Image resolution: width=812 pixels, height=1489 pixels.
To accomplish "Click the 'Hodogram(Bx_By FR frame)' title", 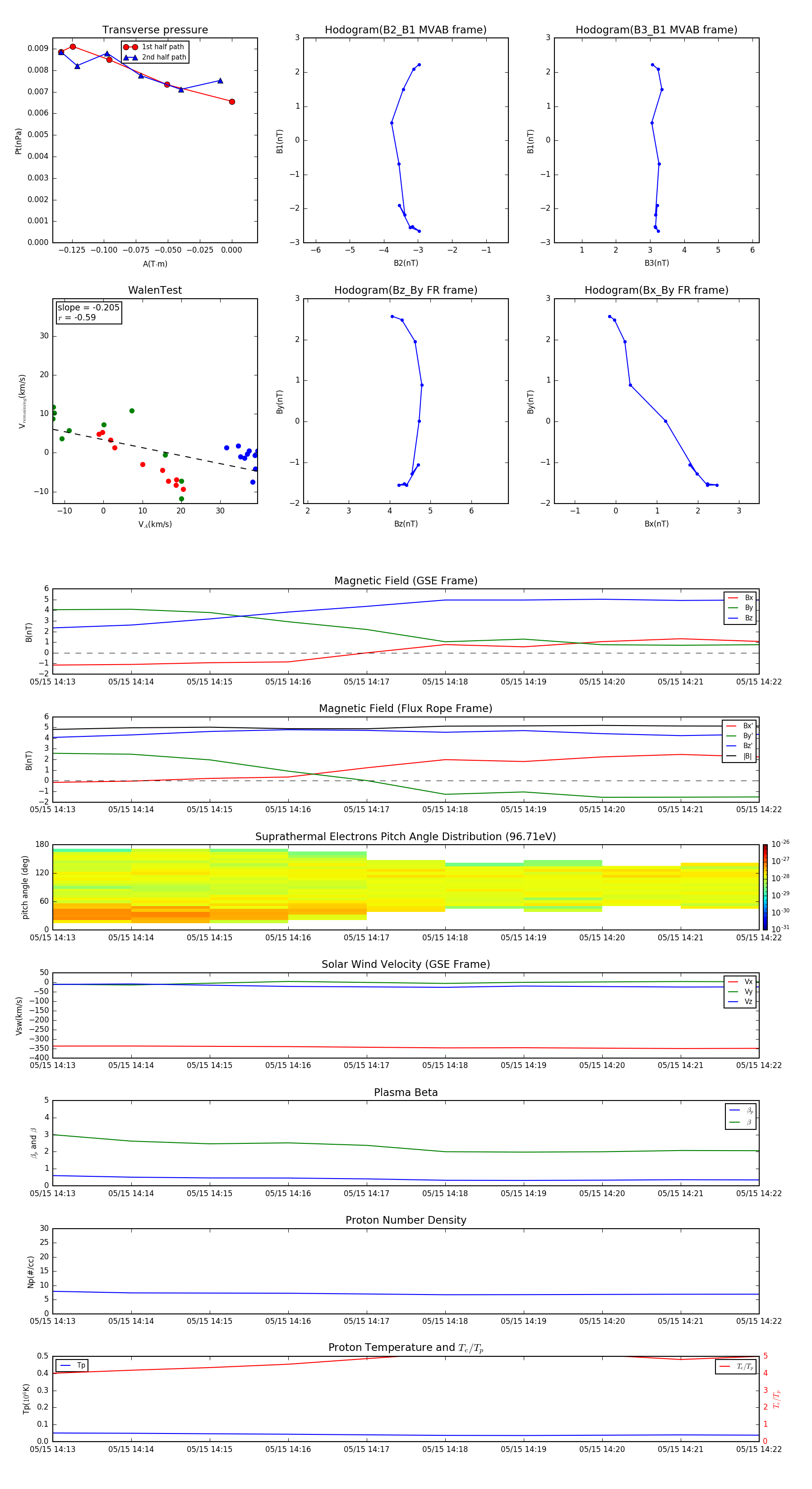I will [656, 290].
